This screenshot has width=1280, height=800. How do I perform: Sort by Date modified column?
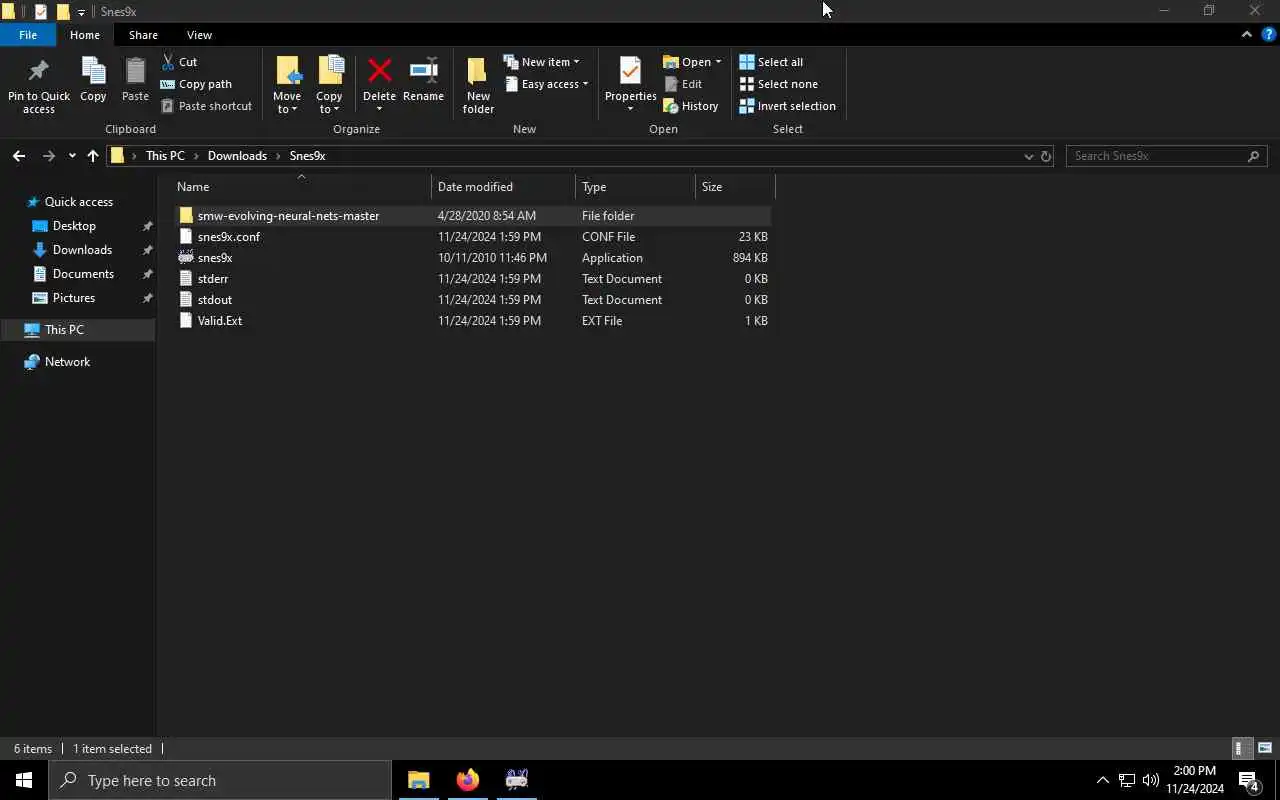pyautogui.click(x=504, y=187)
